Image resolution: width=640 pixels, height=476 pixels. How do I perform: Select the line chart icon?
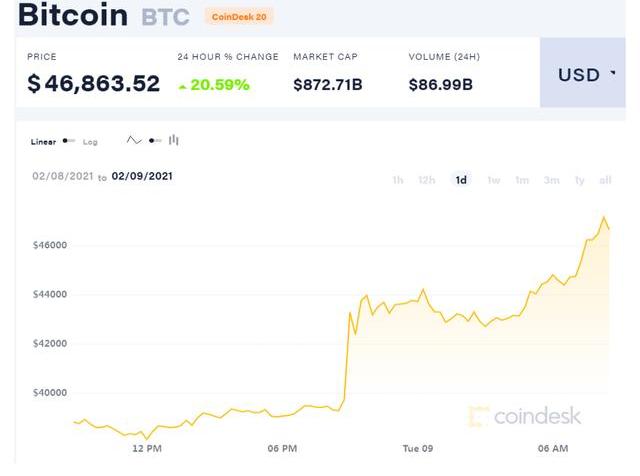point(135,141)
